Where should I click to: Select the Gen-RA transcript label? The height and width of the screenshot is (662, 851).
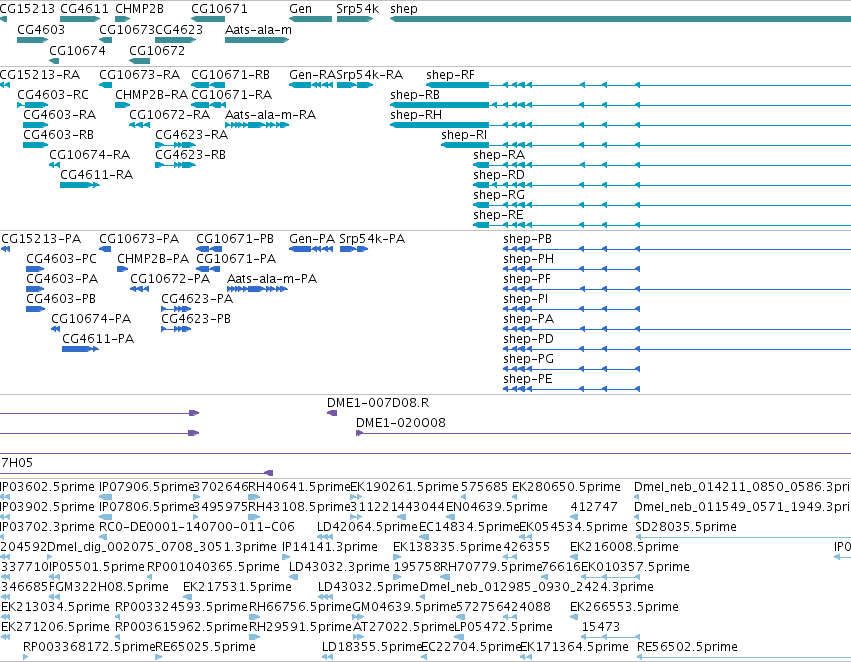[312, 75]
